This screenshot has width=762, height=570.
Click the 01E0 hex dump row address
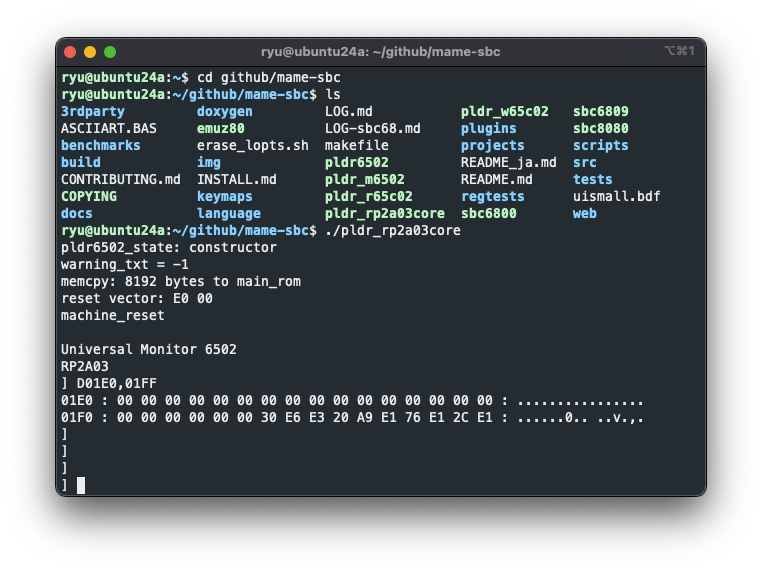77,400
